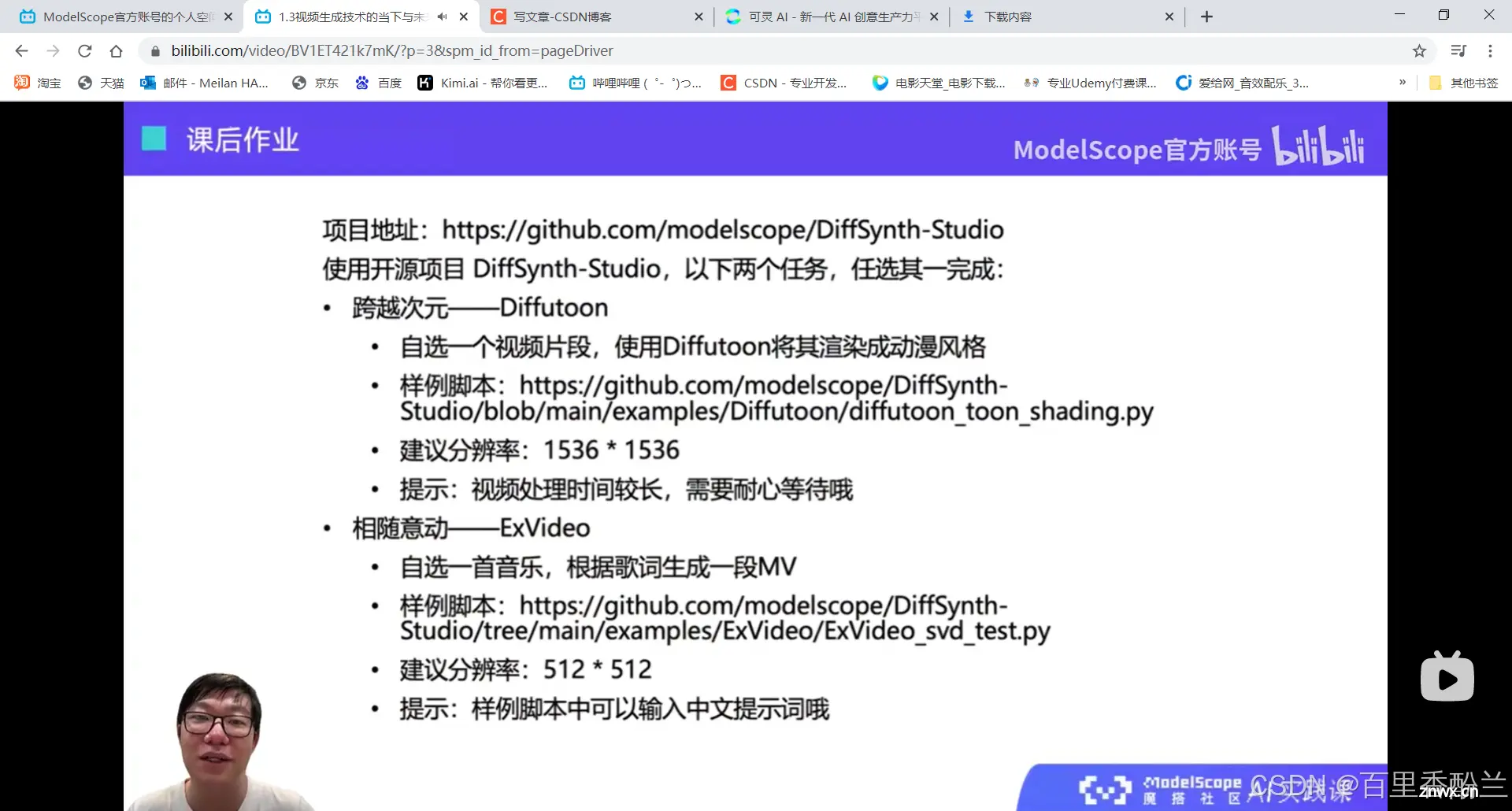Open the 爱给网_音效配乐 bookmark
This screenshot has width=1512, height=811.
click(1243, 83)
